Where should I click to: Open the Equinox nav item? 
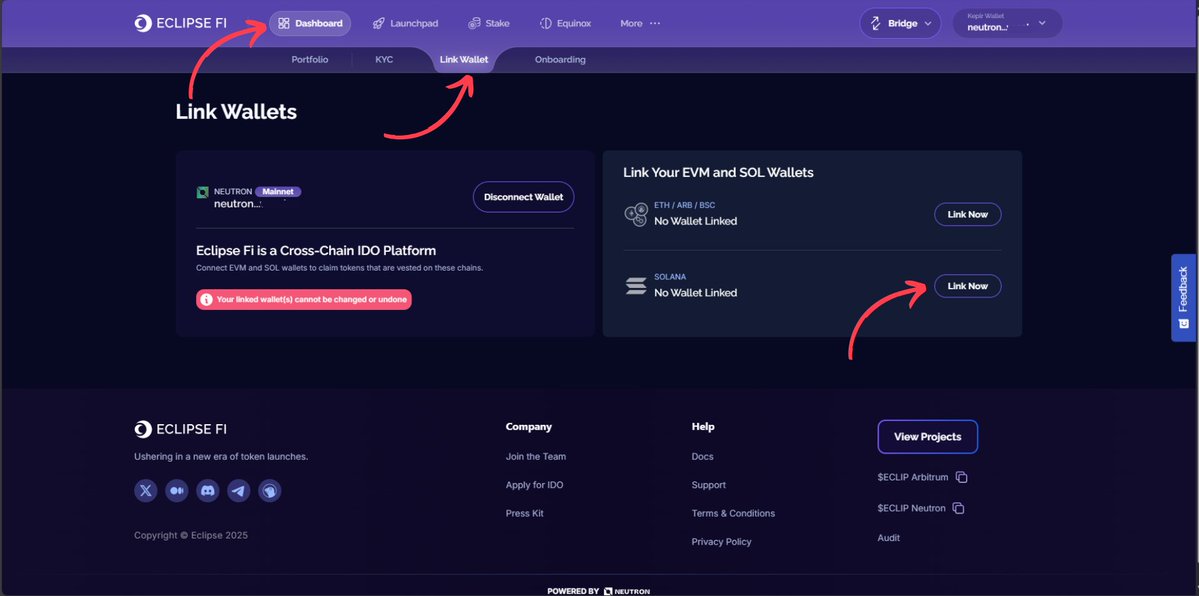tap(565, 24)
